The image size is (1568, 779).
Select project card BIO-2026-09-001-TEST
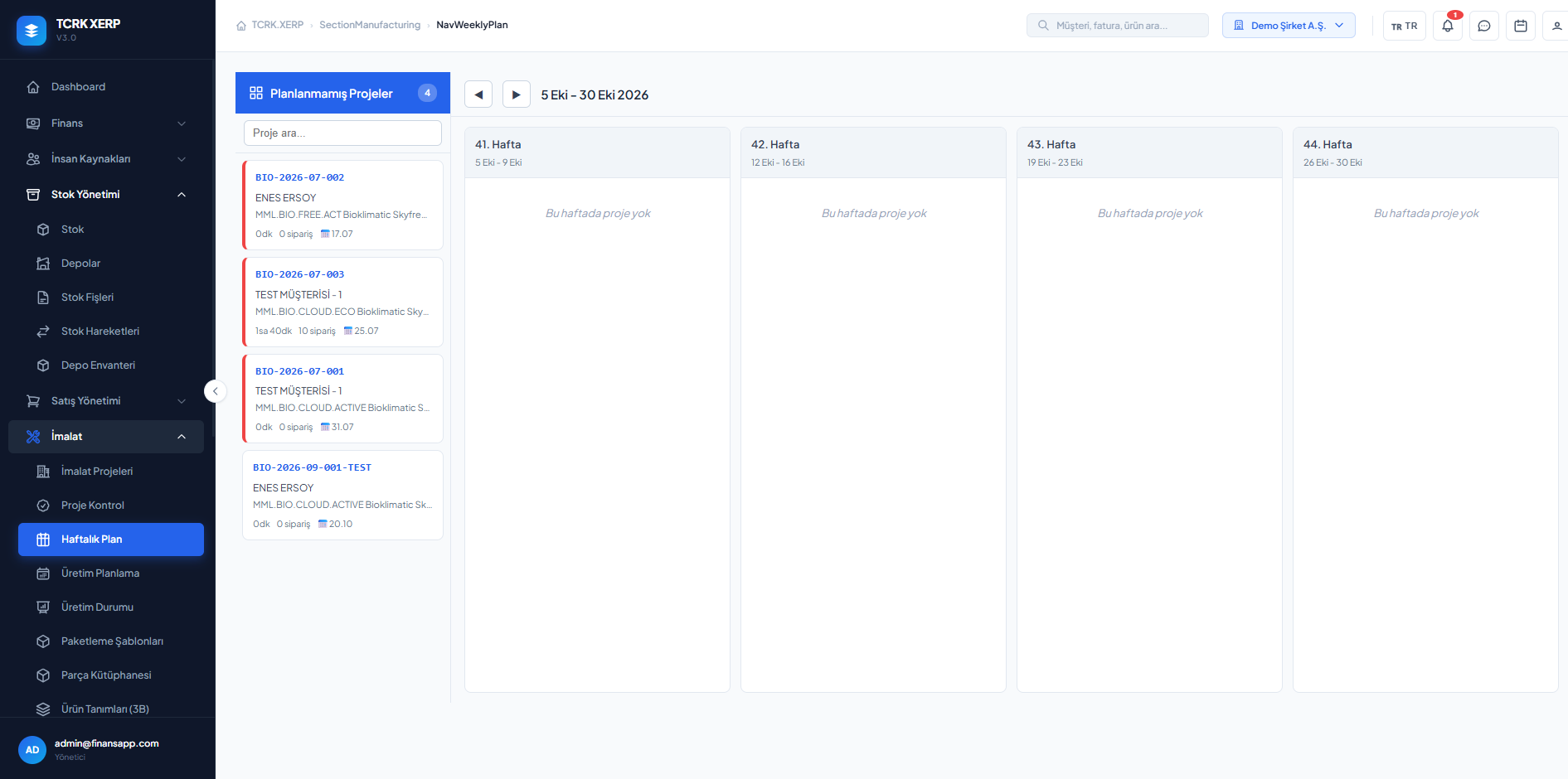(342, 495)
